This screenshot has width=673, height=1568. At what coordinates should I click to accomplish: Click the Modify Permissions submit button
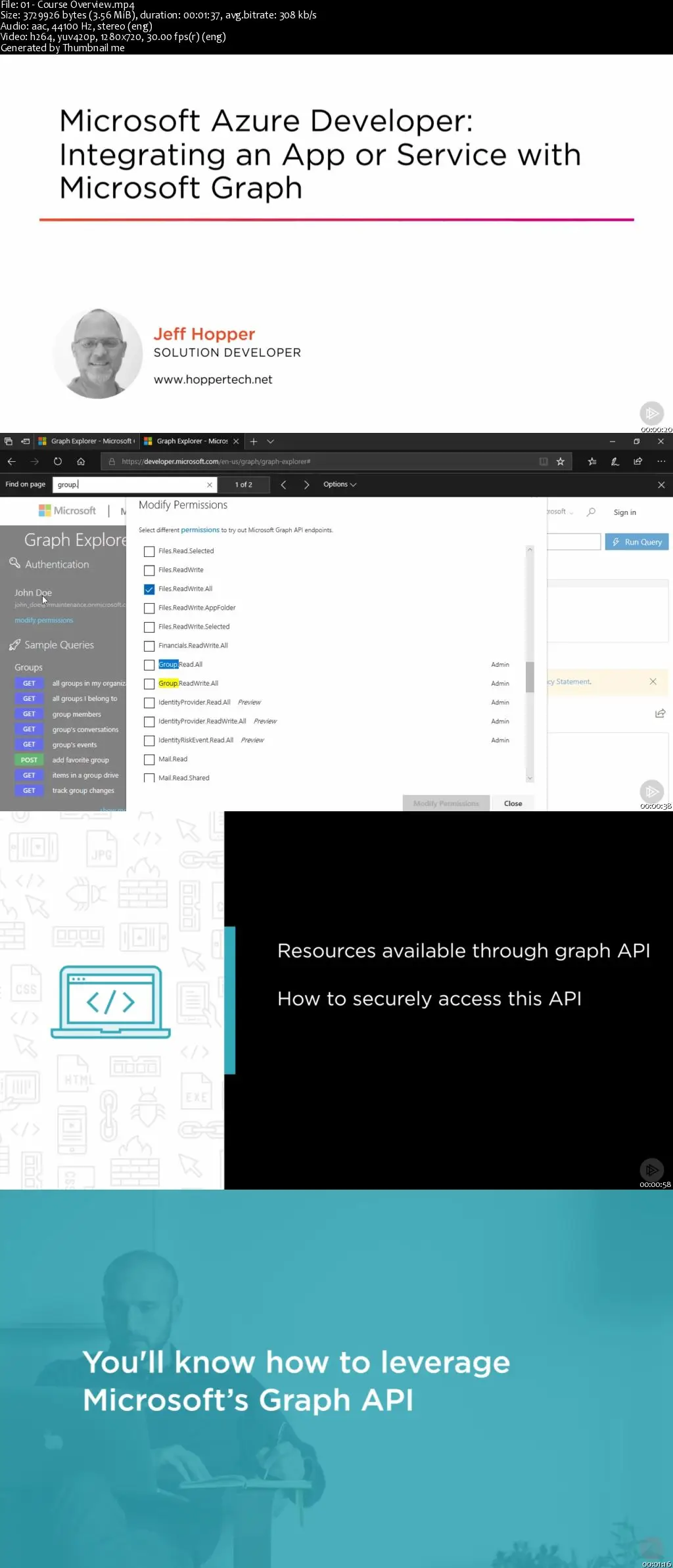(x=446, y=803)
